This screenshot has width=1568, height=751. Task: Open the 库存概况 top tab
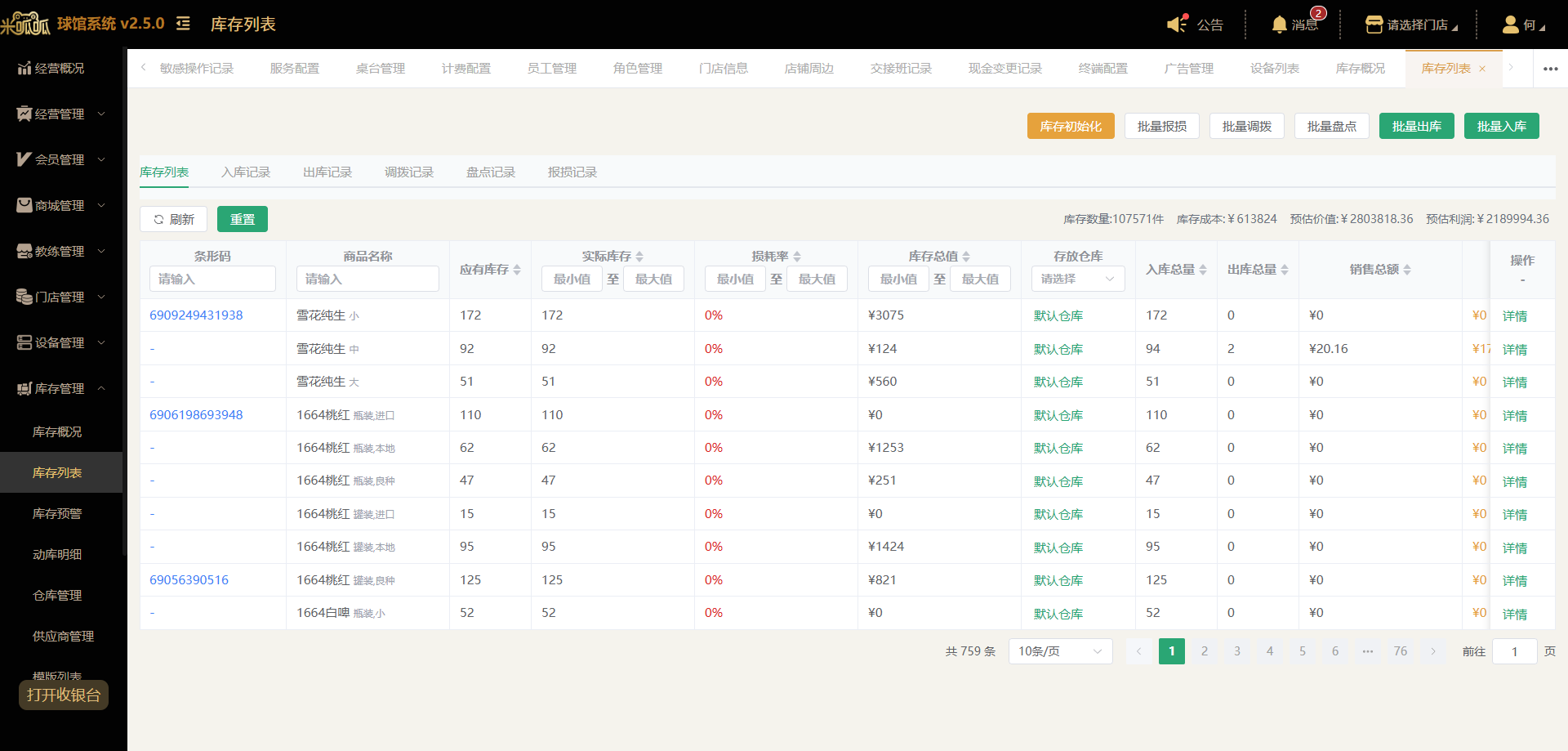coord(1361,69)
